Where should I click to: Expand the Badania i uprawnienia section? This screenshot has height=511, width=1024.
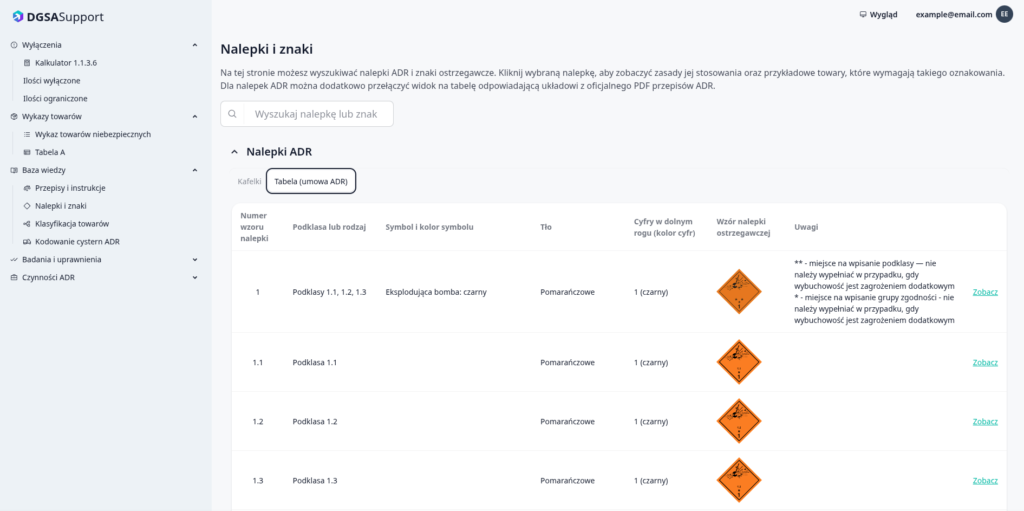tap(195, 260)
